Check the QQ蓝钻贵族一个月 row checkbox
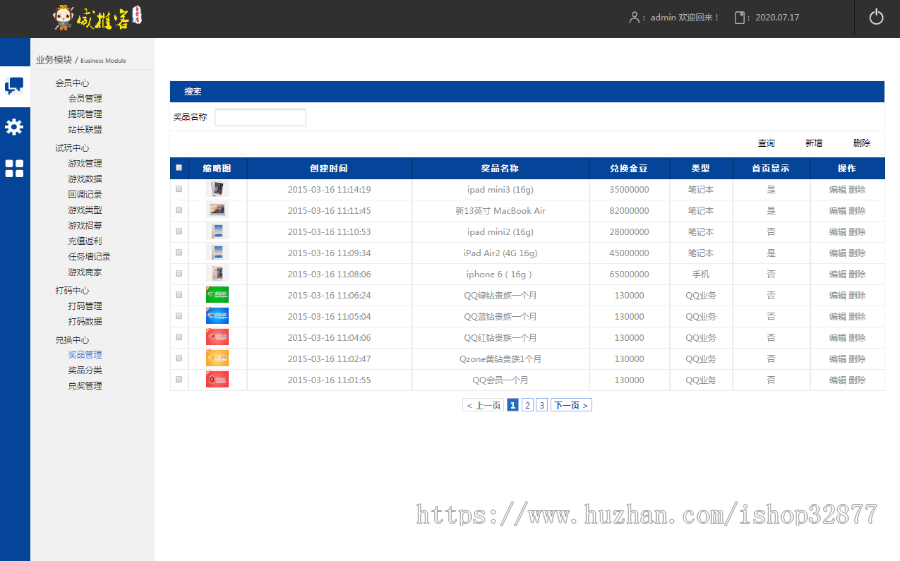The width and height of the screenshot is (900, 561). pyautogui.click(x=179, y=316)
